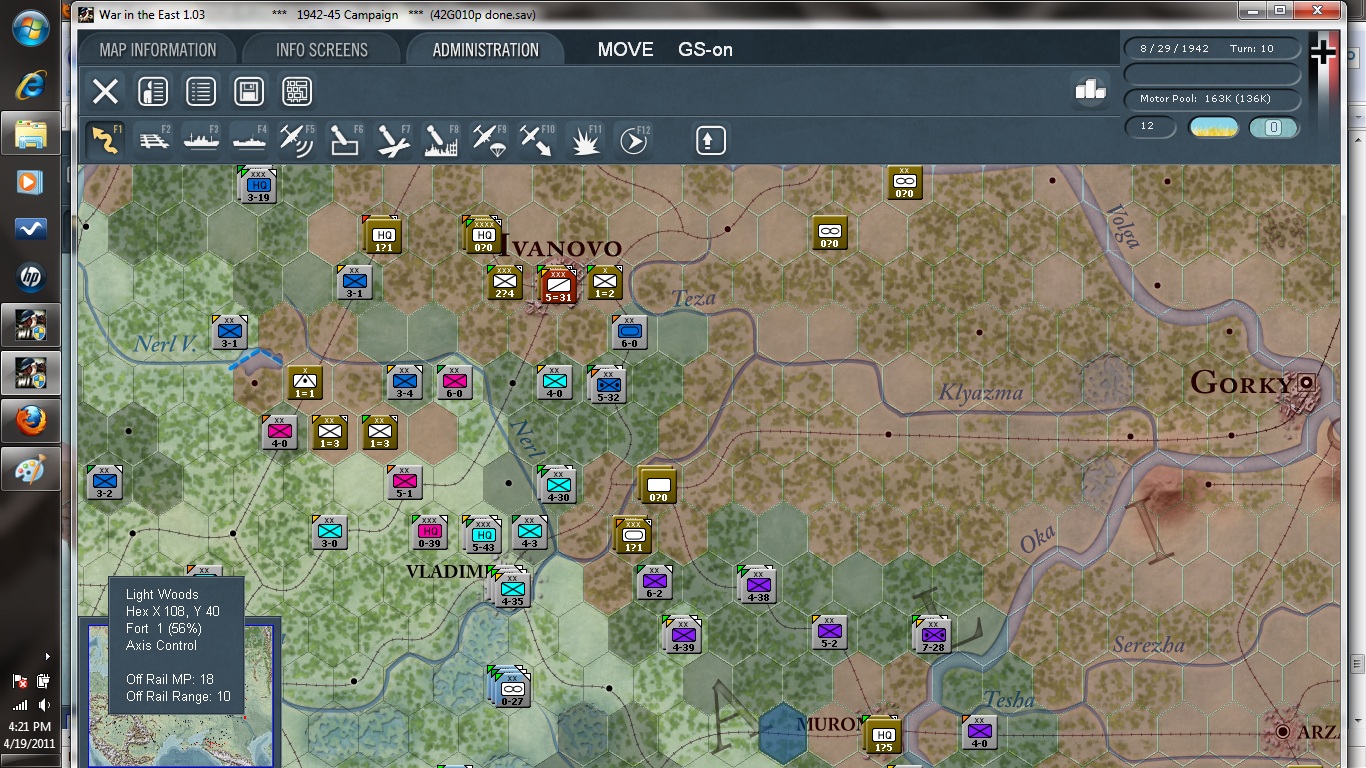Screen dimensions: 1366x768
Task: Click the minimap thumbnail
Action: tap(179, 695)
